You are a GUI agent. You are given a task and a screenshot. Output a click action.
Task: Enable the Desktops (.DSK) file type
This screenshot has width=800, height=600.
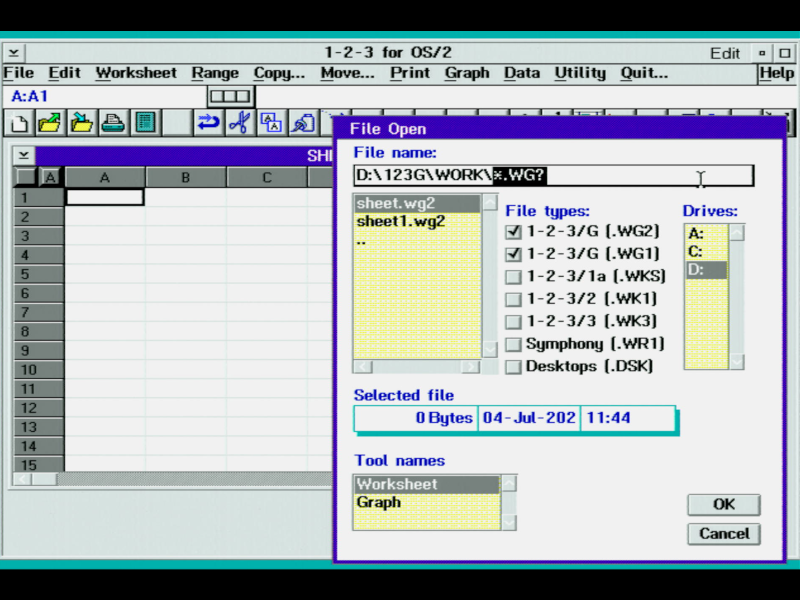pyautogui.click(x=513, y=367)
